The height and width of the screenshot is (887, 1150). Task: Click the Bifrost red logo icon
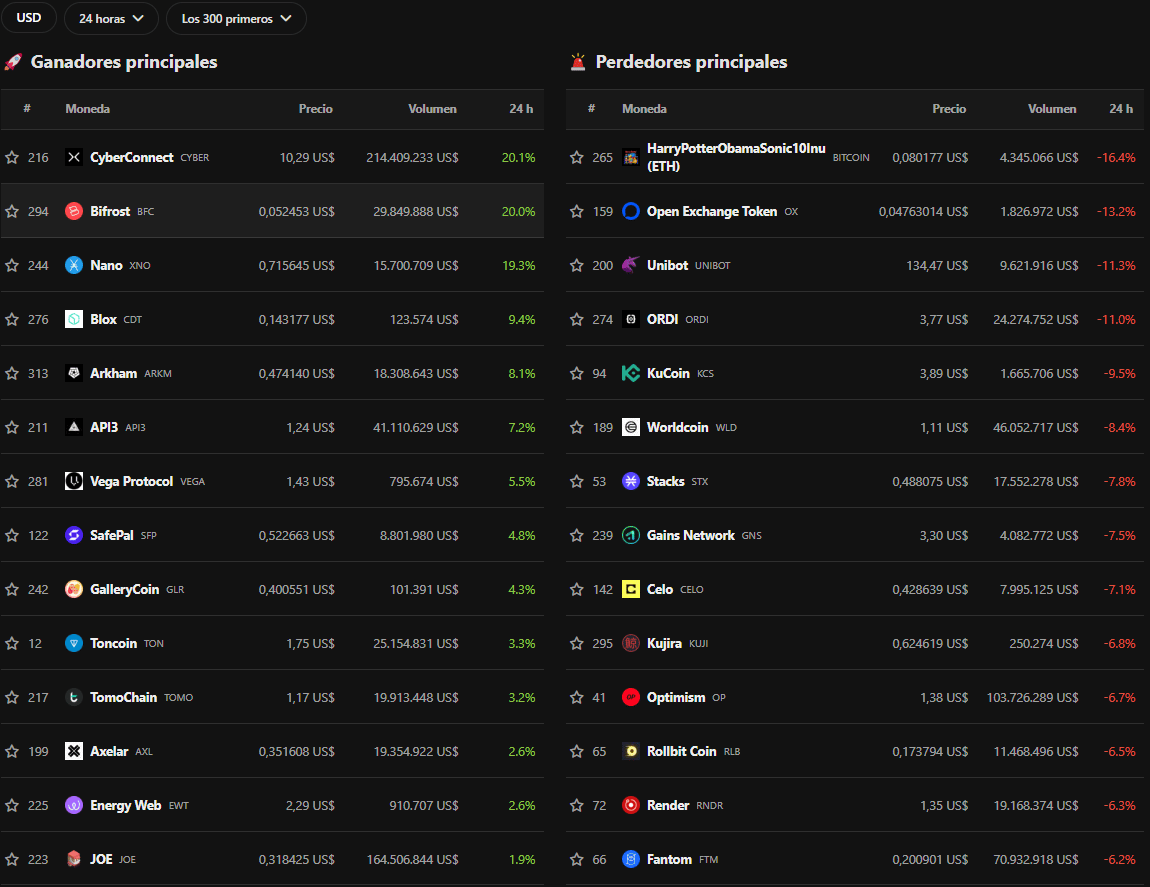click(x=74, y=211)
